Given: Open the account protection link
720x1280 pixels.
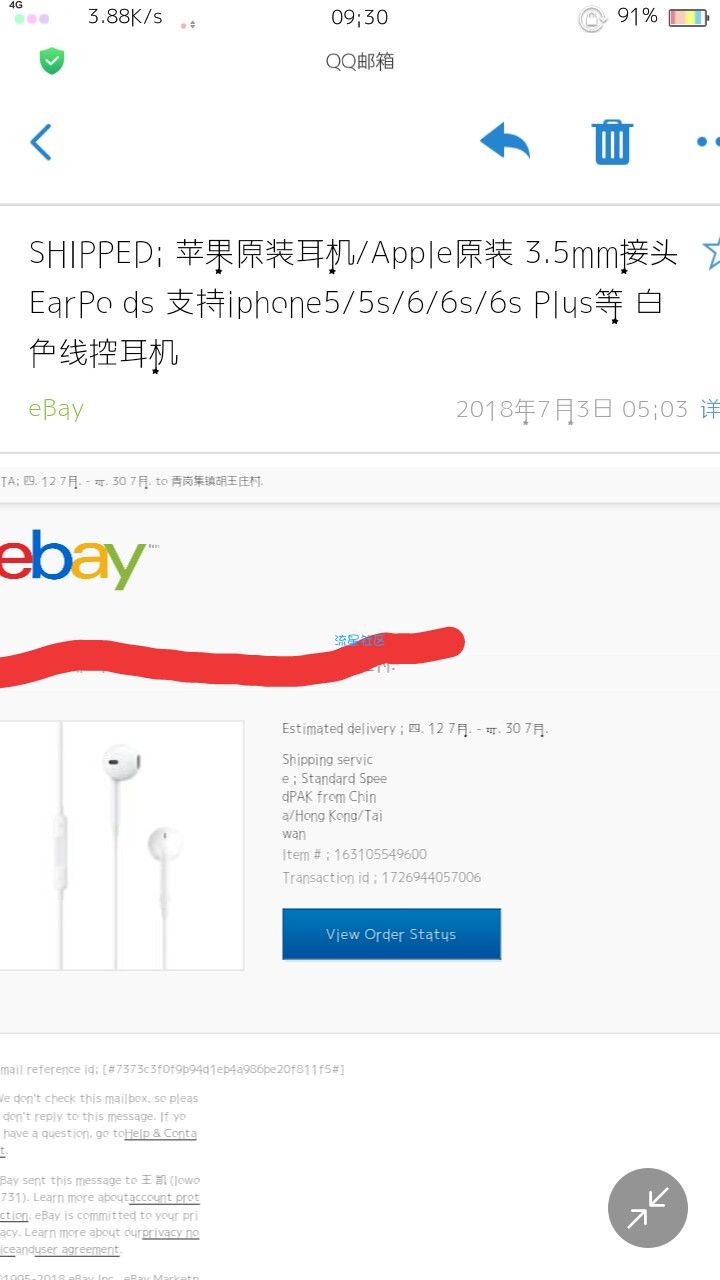Looking at the screenshot, I should [164, 1197].
